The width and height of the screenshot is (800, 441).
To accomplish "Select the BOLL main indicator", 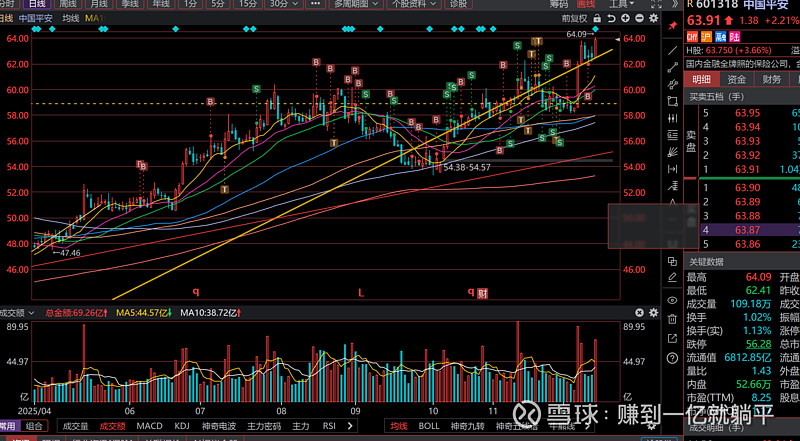I will pos(429,426).
